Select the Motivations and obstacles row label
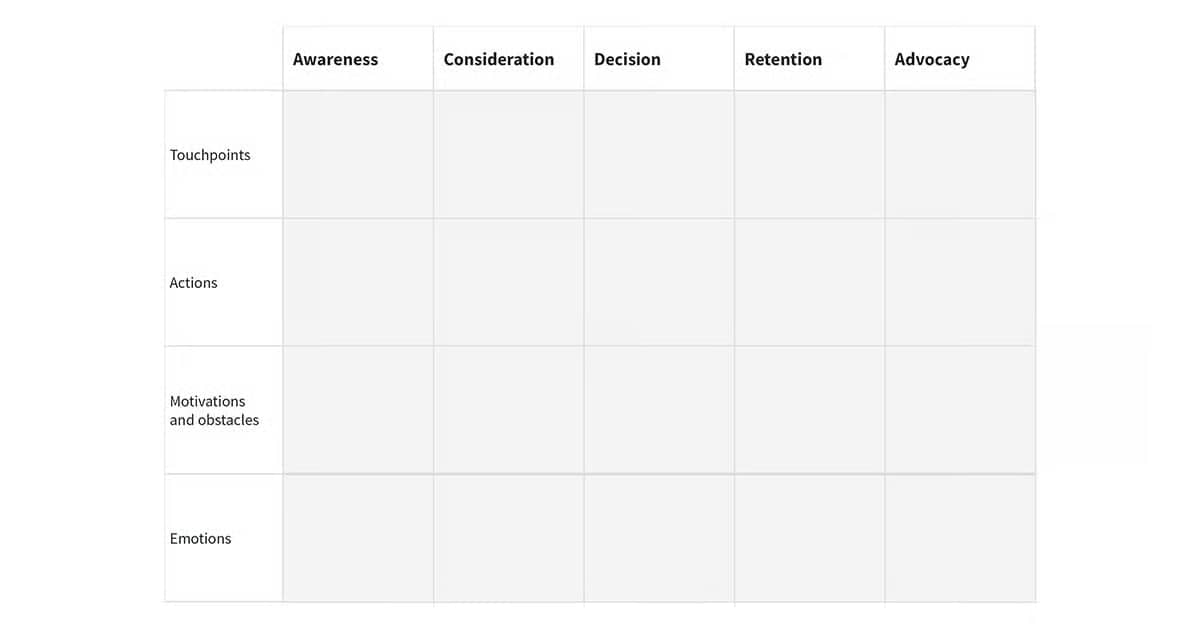 pos(214,411)
